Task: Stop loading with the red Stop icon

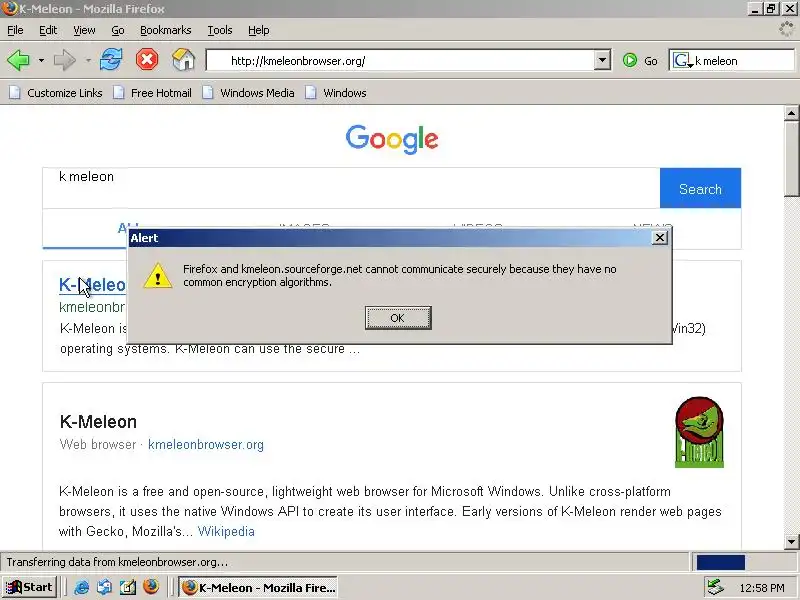Action: [x=147, y=60]
